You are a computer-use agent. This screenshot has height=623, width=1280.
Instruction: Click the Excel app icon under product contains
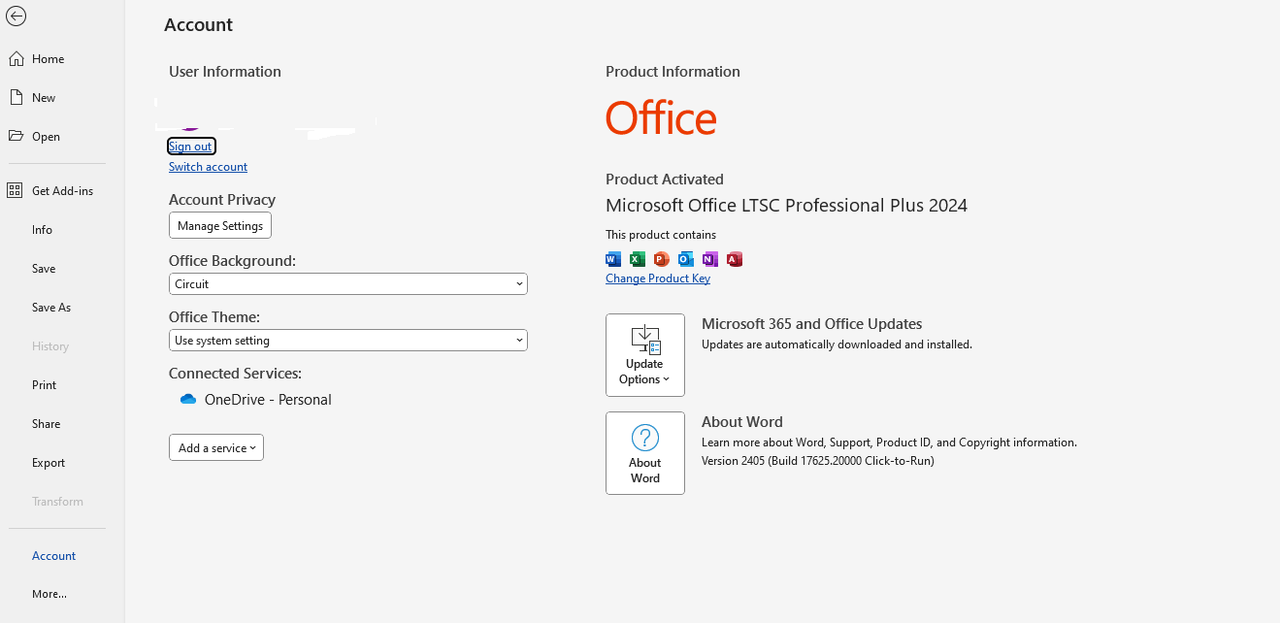point(637,259)
